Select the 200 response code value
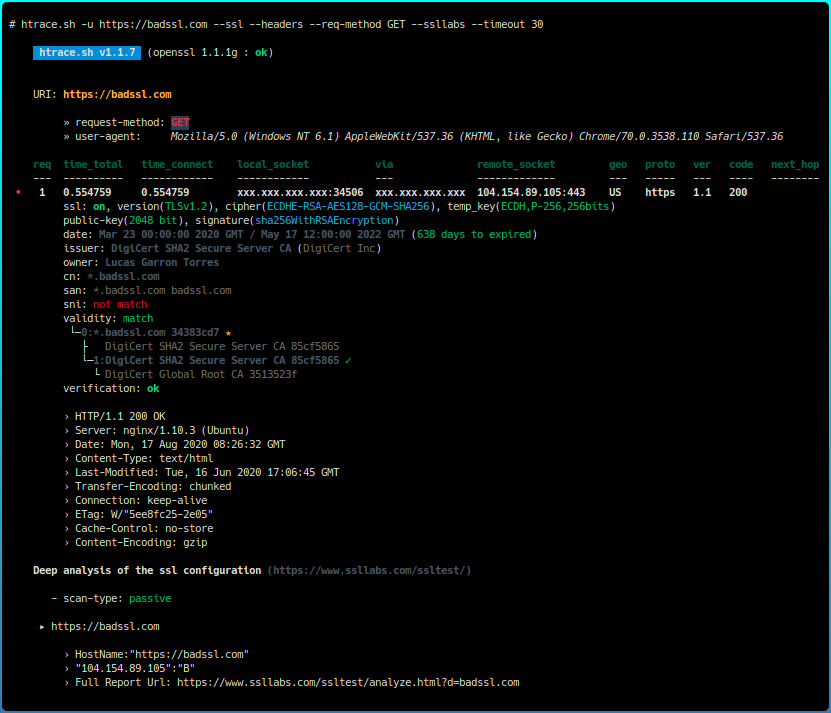This screenshot has width=831, height=713. (738, 192)
